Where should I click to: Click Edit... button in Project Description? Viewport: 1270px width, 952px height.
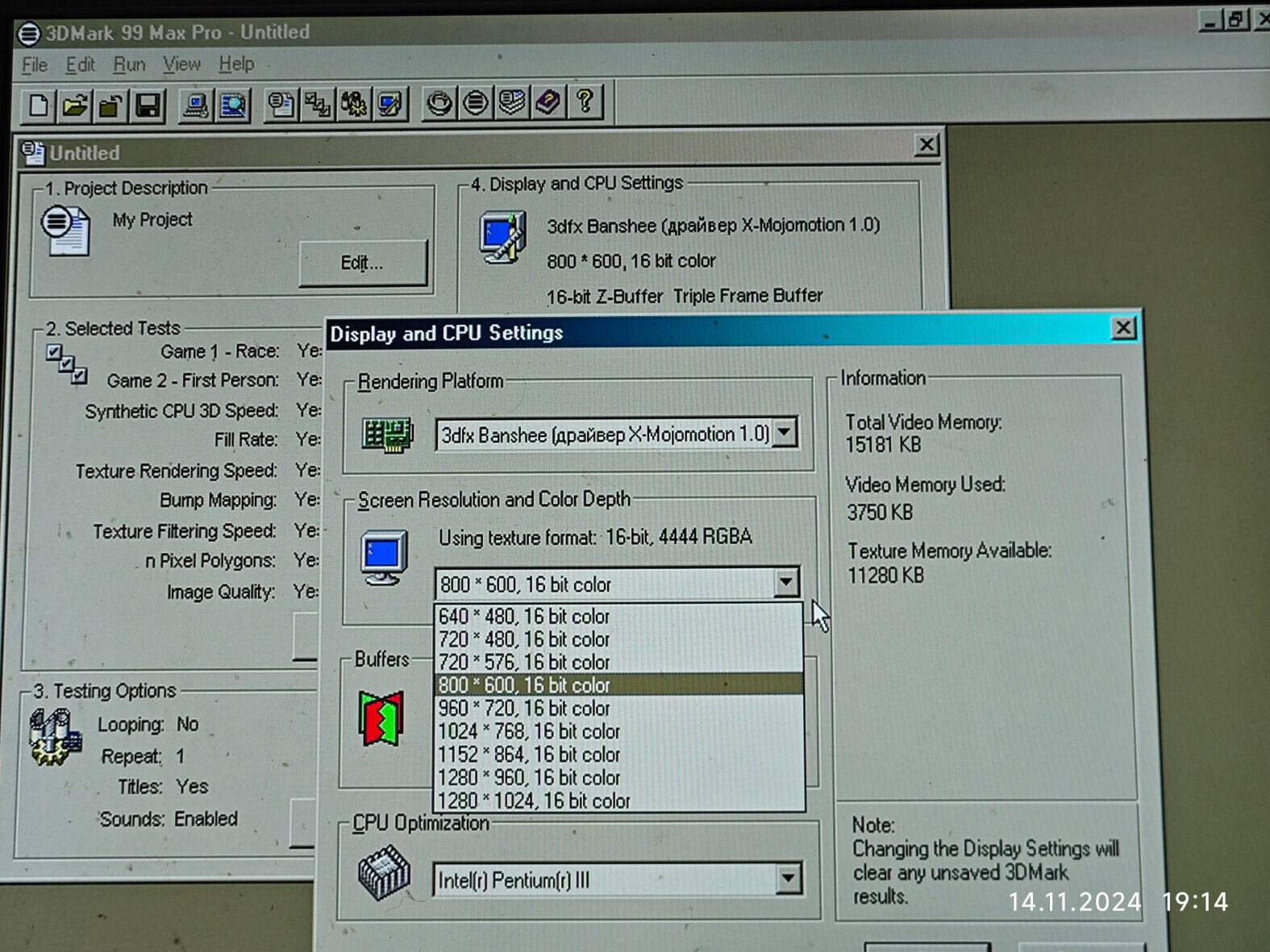click(x=362, y=263)
